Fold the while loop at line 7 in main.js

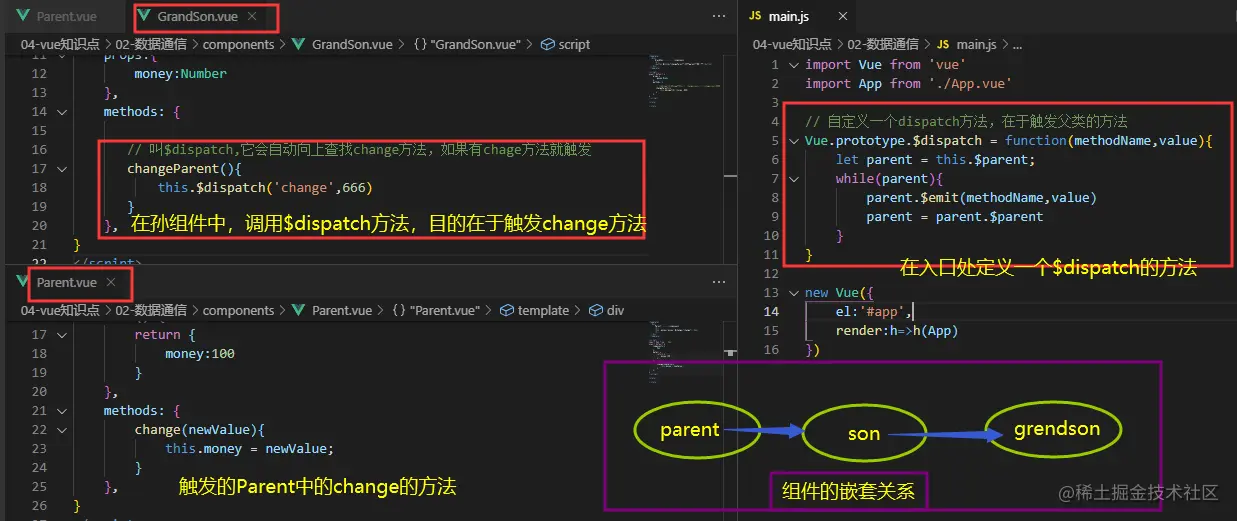click(794, 179)
